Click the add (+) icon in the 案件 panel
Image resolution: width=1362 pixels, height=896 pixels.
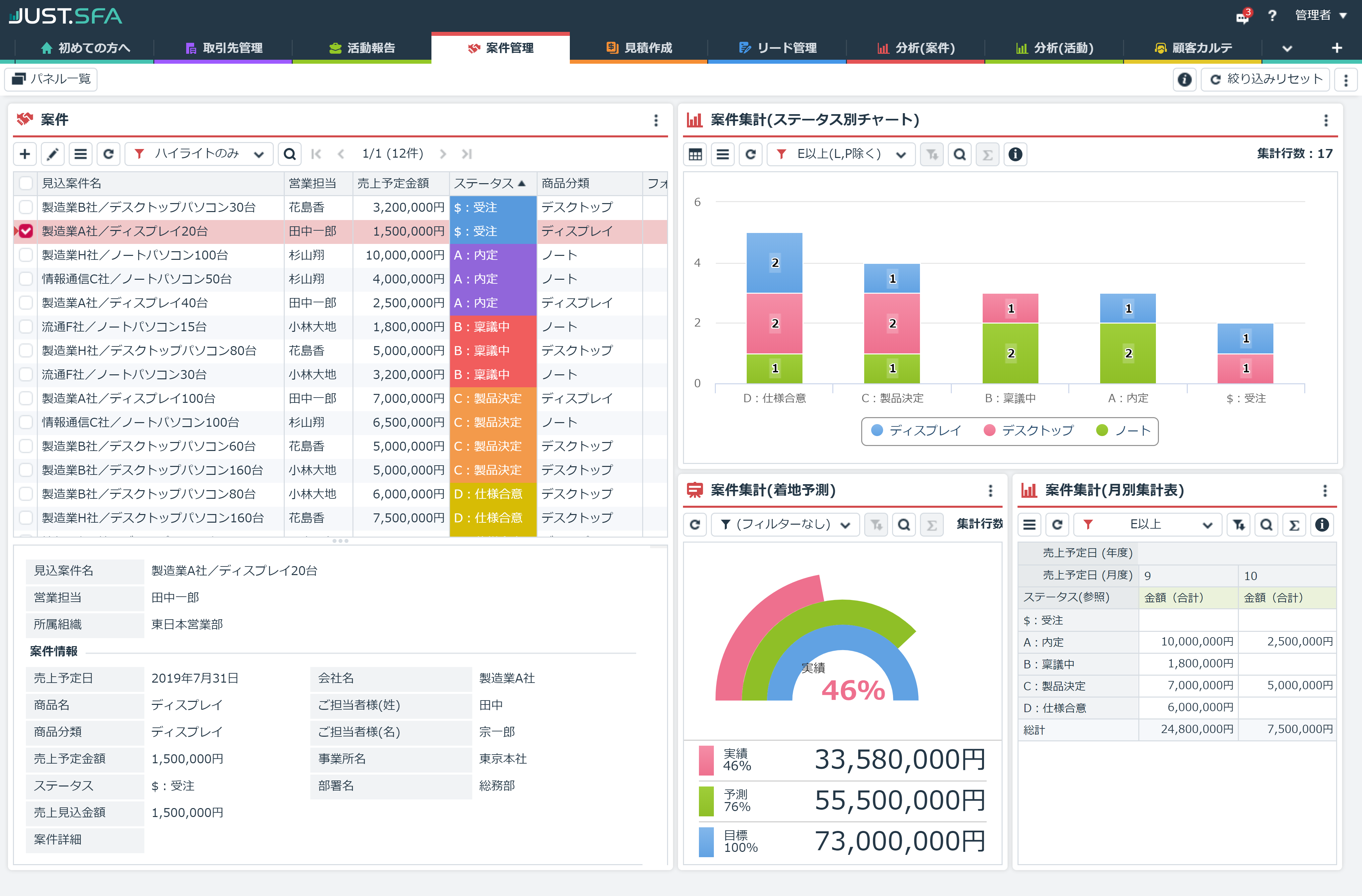pos(25,154)
